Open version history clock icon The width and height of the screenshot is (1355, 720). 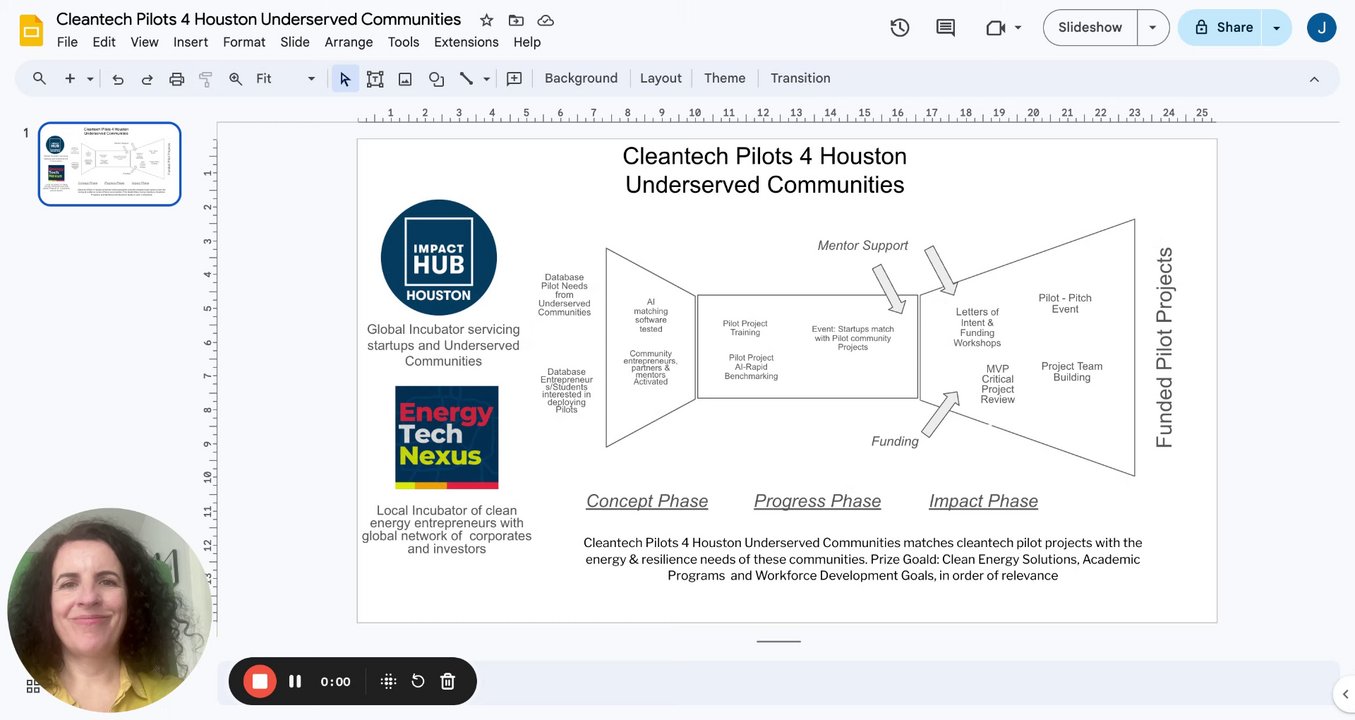pyautogui.click(x=900, y=28)
